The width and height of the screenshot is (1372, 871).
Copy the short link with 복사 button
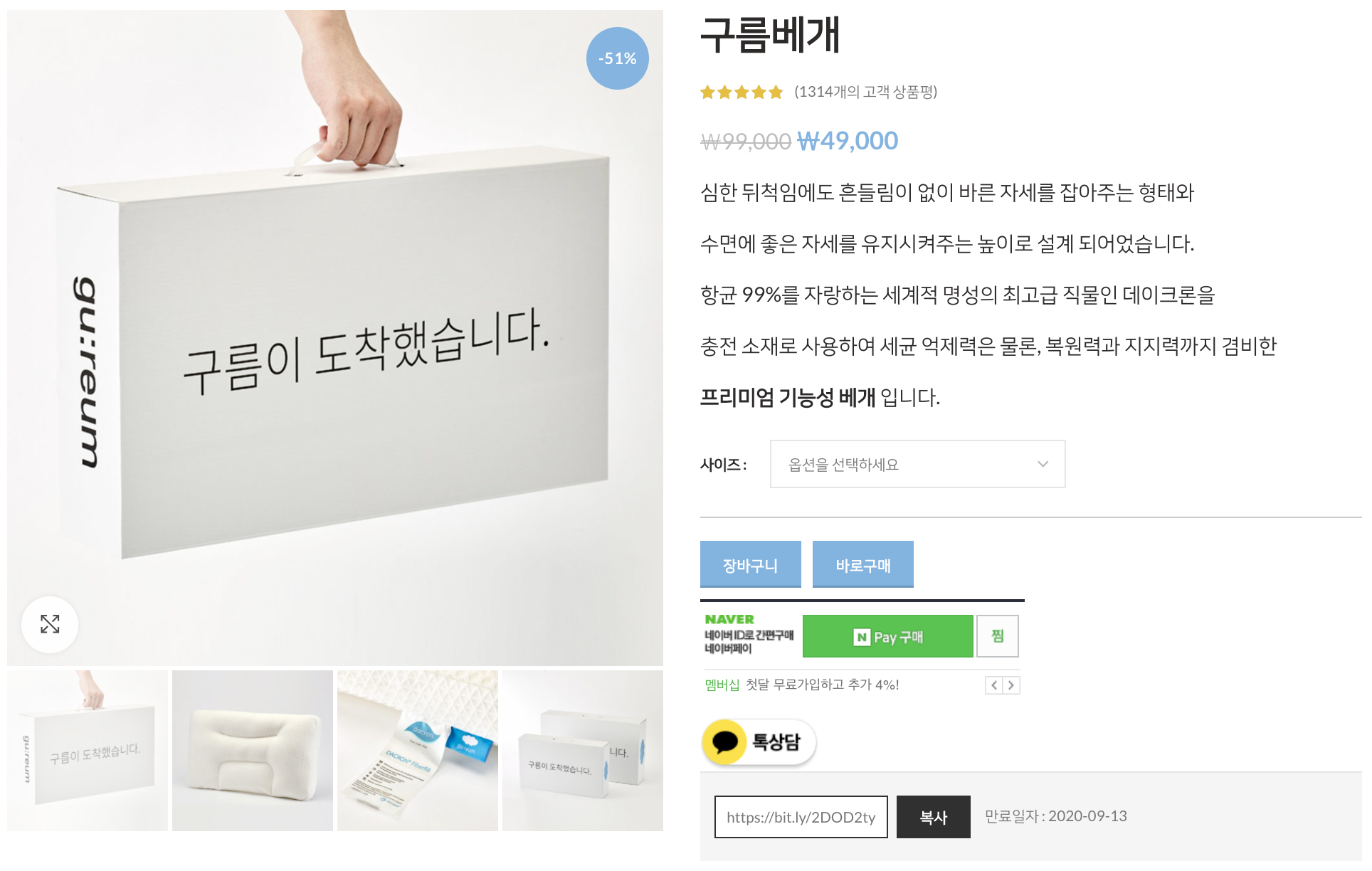[933, 817]
